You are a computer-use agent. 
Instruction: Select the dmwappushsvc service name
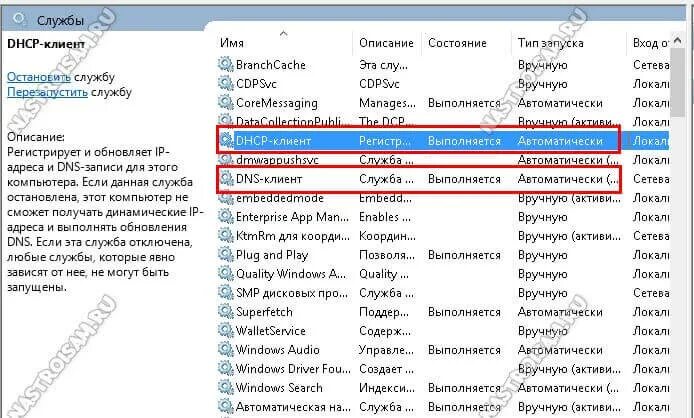277,160
